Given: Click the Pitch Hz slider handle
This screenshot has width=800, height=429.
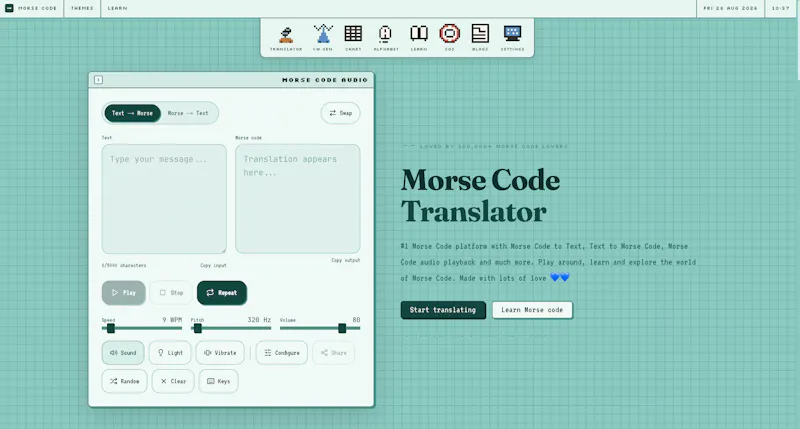Looking at the screenshot, I should pyautogui.click(x=198, y=329).
